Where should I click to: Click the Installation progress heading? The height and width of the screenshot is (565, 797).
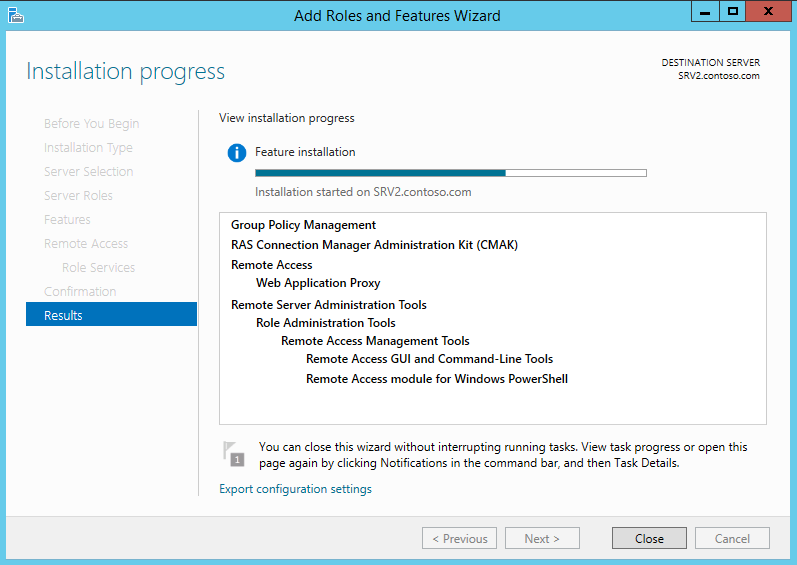coord(126,72)
